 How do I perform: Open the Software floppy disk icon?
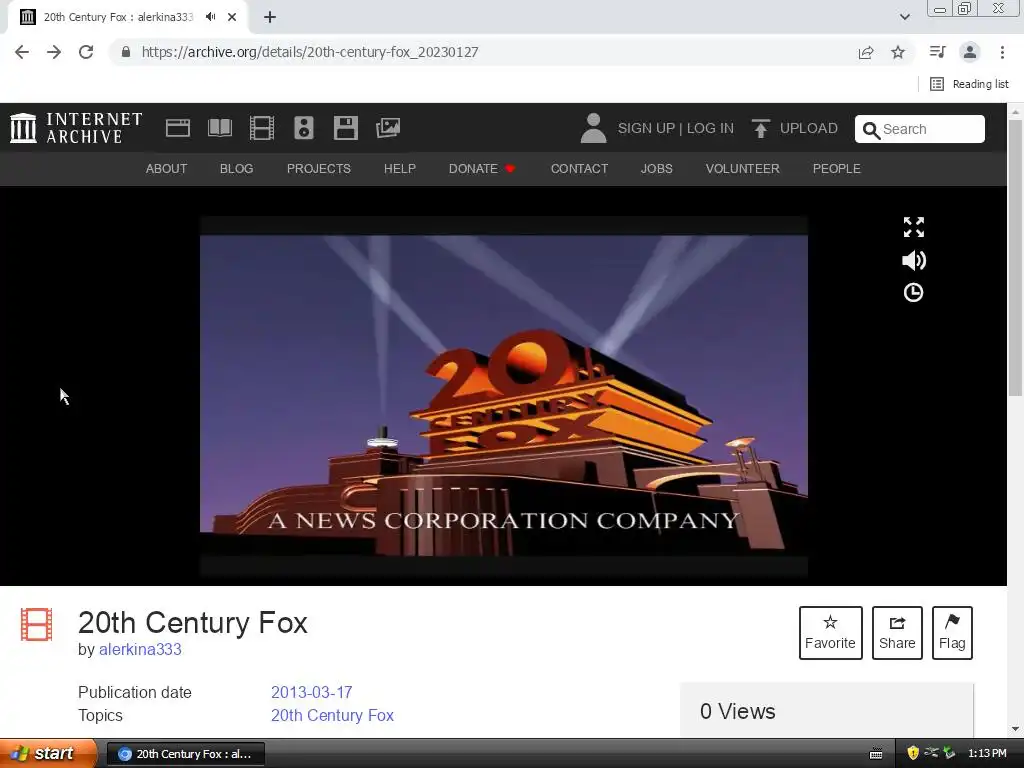pyautogui.click(x=345, y=128)
